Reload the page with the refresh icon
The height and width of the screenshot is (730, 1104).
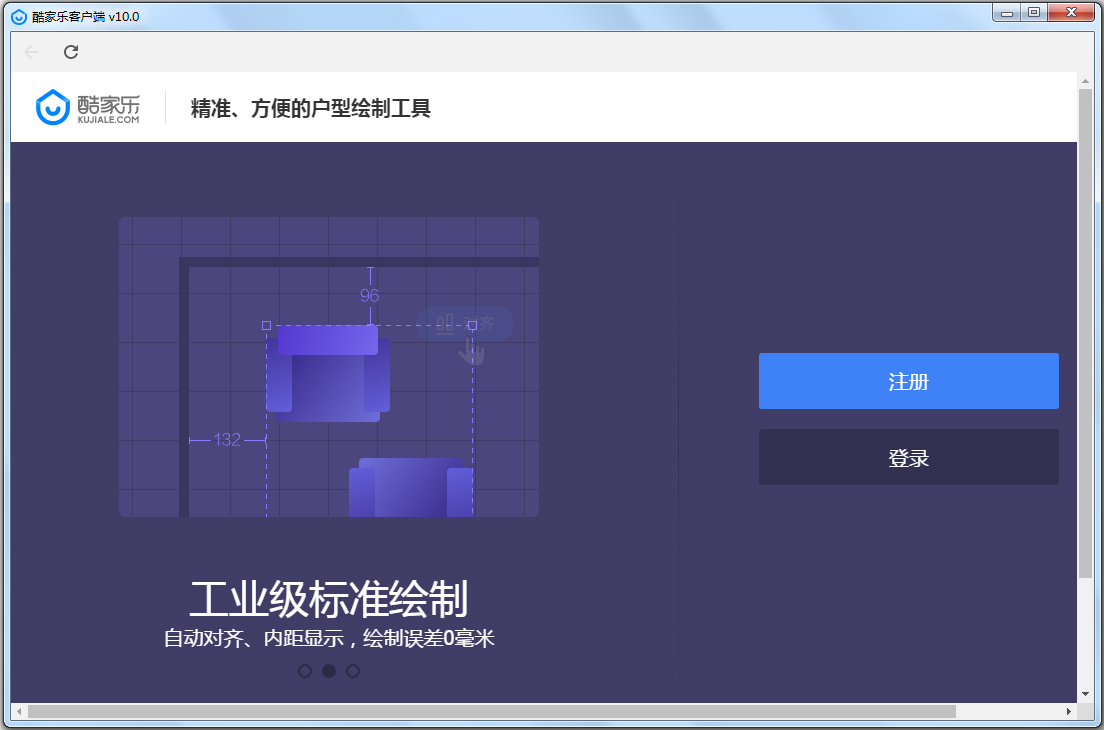pyautogui.click(x=70, y=52)
